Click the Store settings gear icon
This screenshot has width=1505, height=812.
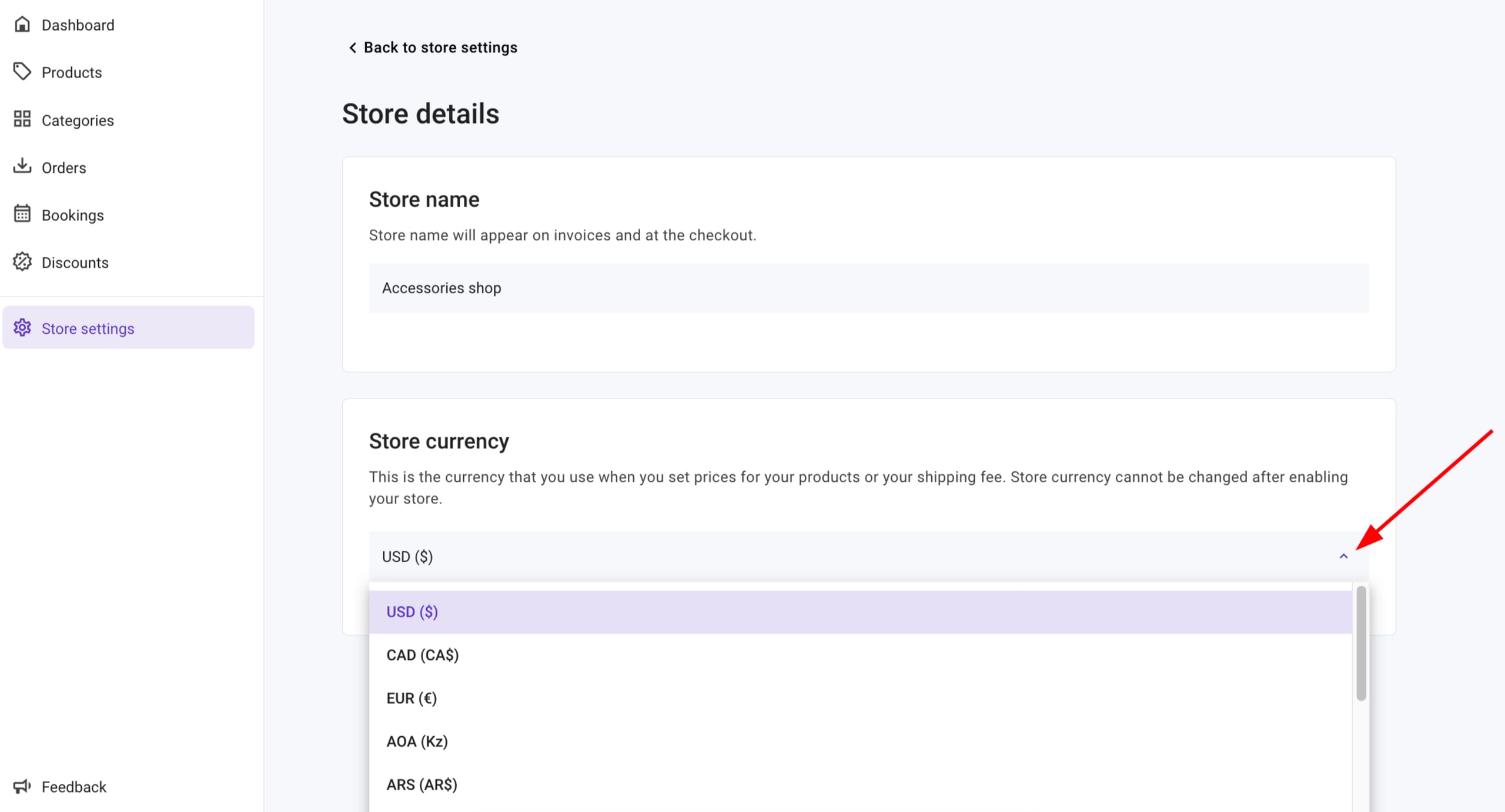[22, 328]
